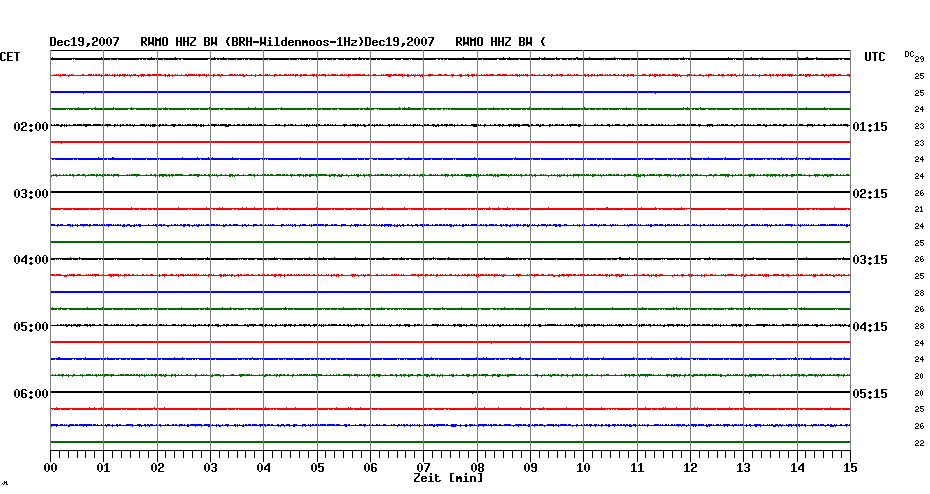Image resolution: width=930 pixels, height=494 pixels.
Task: Click minute label 07 on time axis
Action: click(423, 468)
